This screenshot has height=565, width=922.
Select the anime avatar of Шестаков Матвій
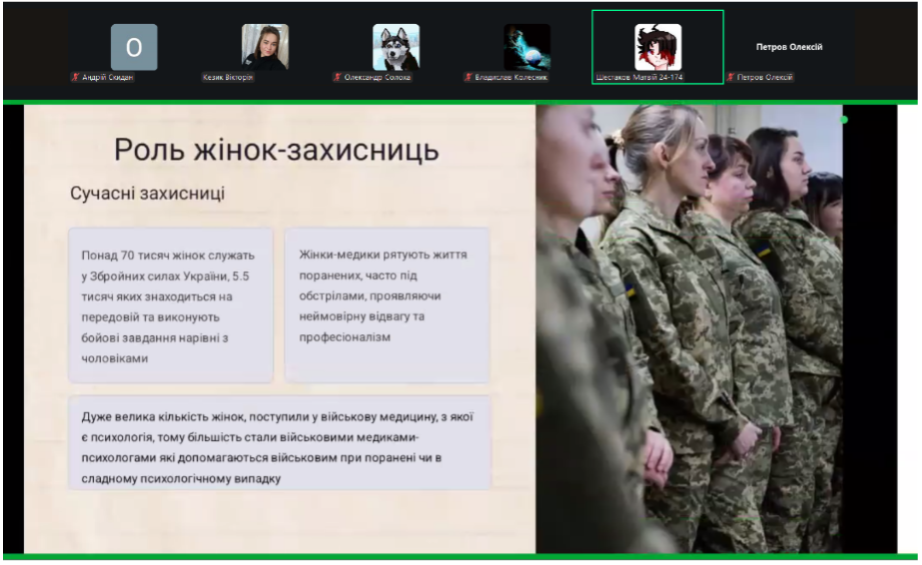pos(658,47)
